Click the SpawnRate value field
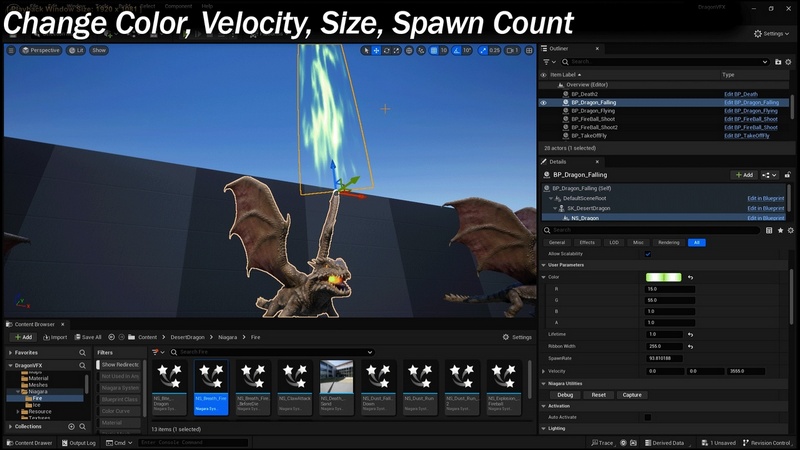Viewport: 800px width, 450px height. pos(669,357)
